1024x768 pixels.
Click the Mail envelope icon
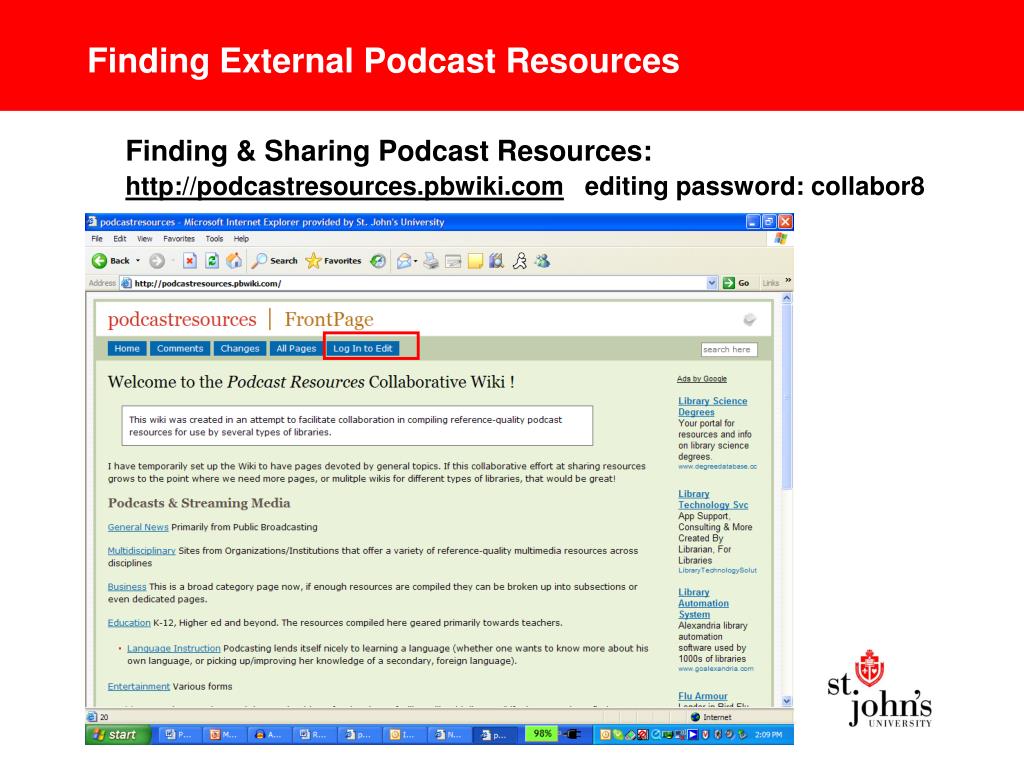tap(404, 261)
